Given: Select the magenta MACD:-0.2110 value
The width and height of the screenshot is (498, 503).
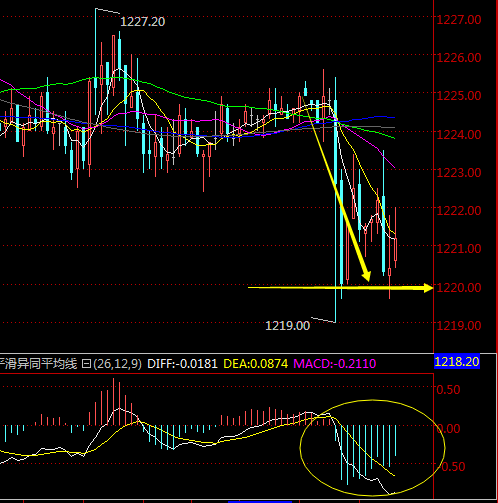Looking at the screenshot, I should pos(335,364).
